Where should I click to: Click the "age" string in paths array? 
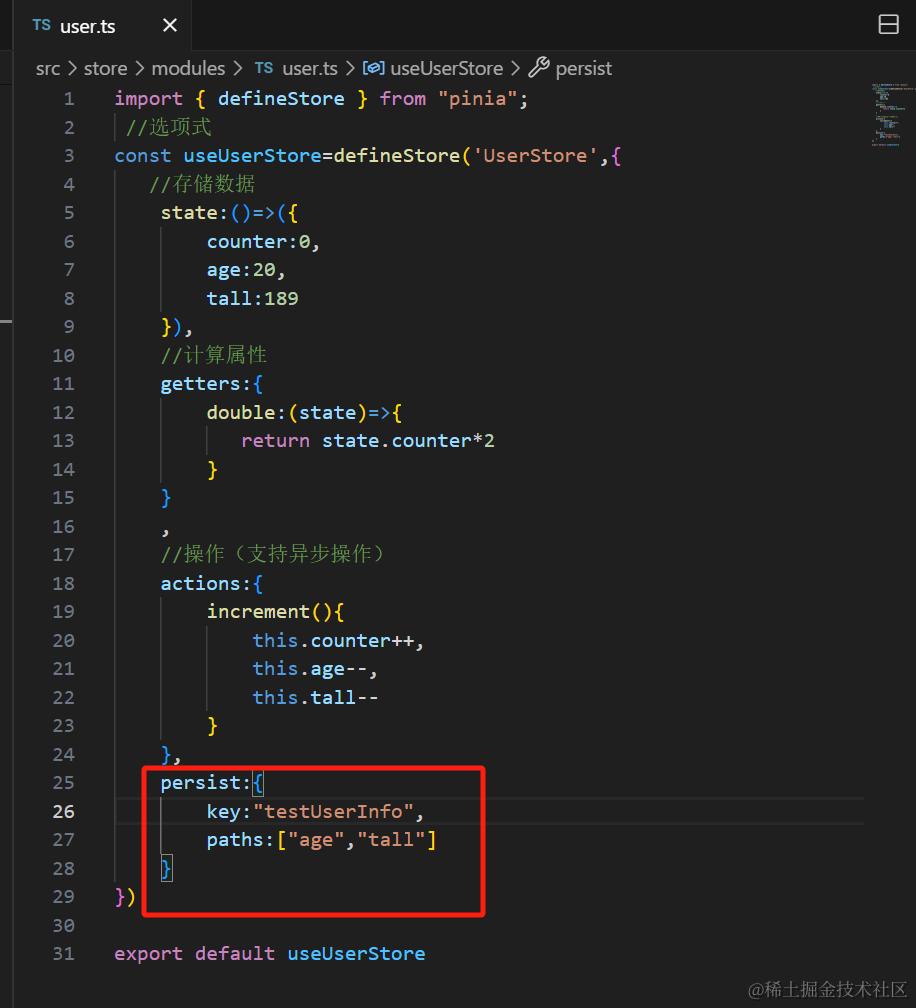317,840
